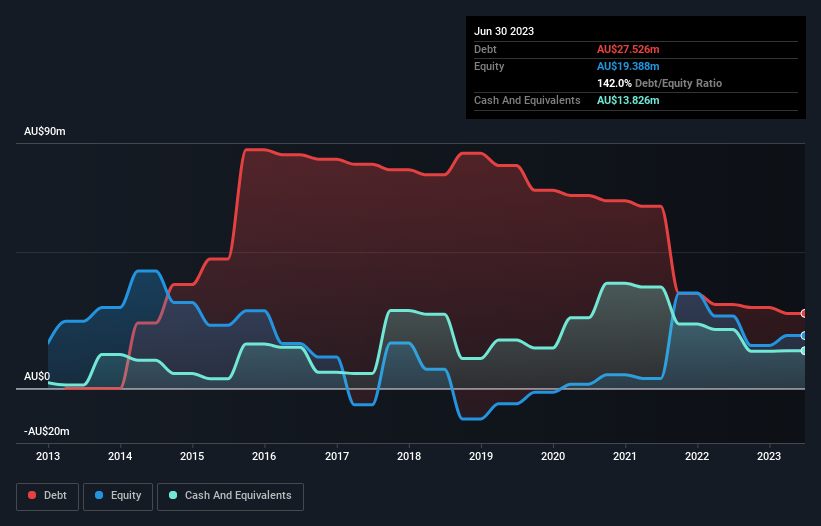Click the 2021 x-axis label
The width and height of the screenshot is (821, 526).
click(625, 456)
